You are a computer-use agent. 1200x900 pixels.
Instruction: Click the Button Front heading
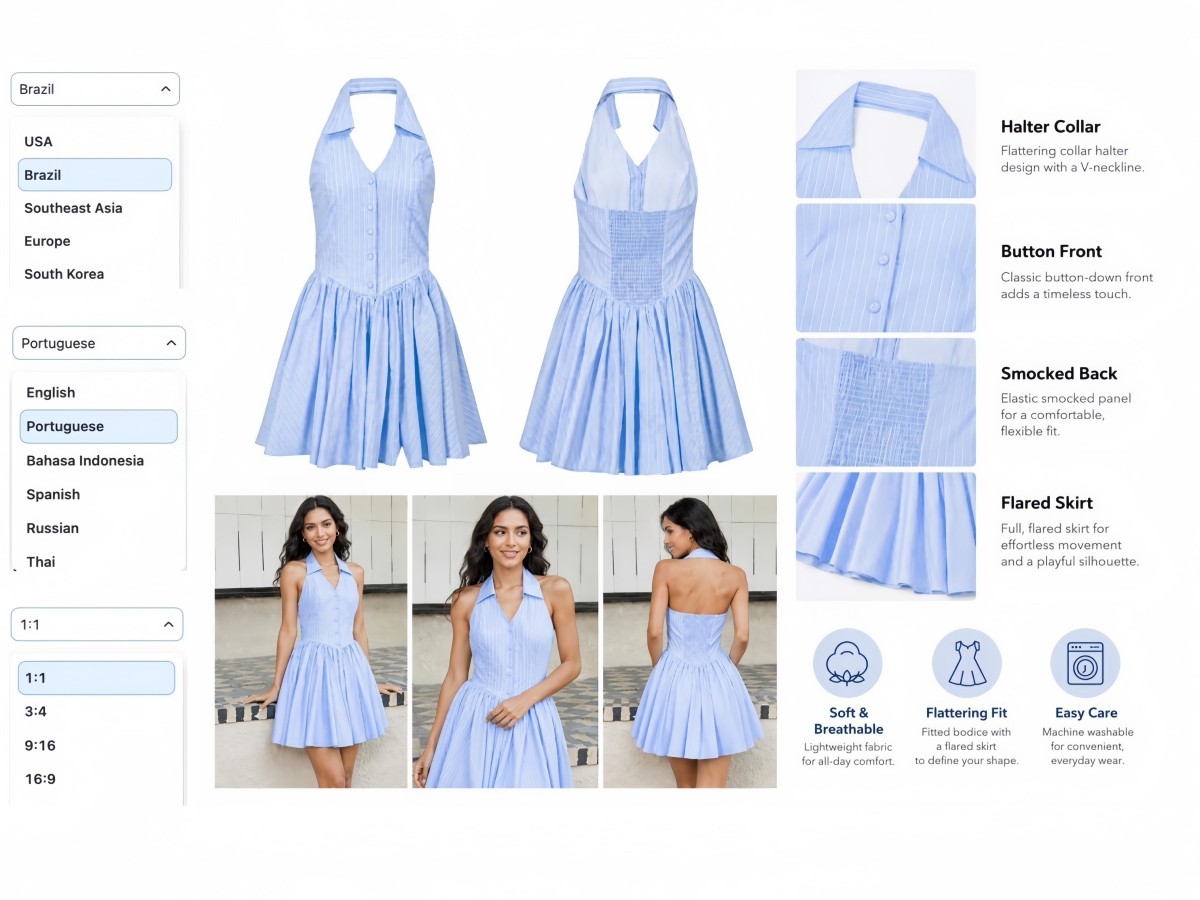(1051, 251)
